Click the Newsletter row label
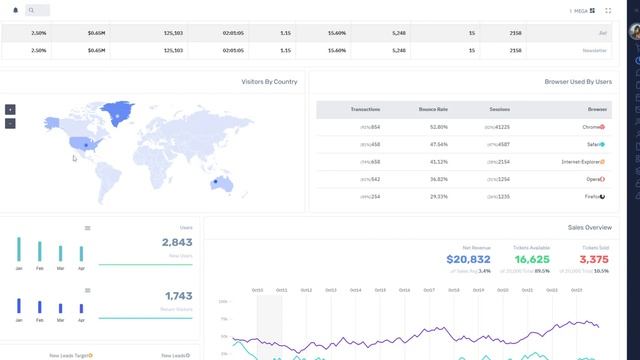This screenshot has height=360, width=640. point(595,51)
